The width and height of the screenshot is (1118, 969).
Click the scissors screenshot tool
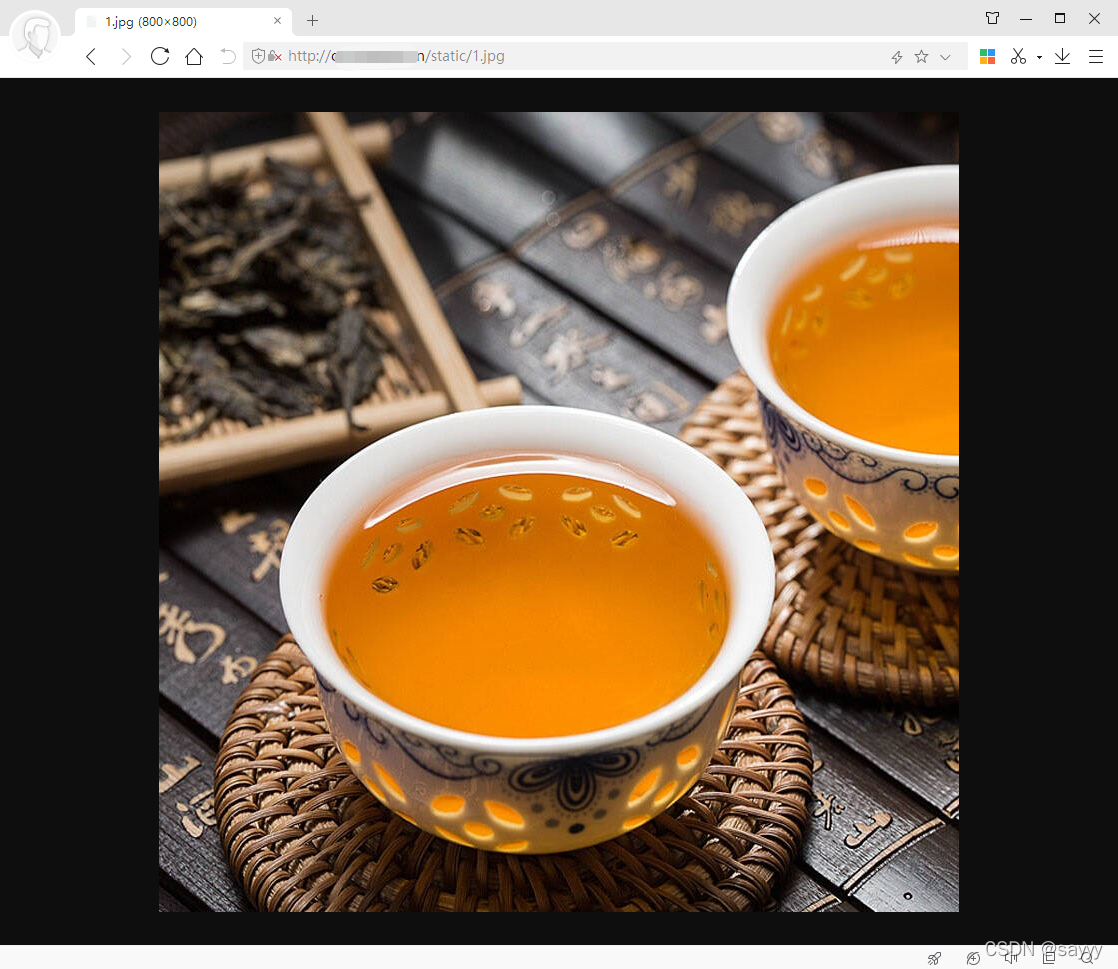click(x=1018, y=56)
